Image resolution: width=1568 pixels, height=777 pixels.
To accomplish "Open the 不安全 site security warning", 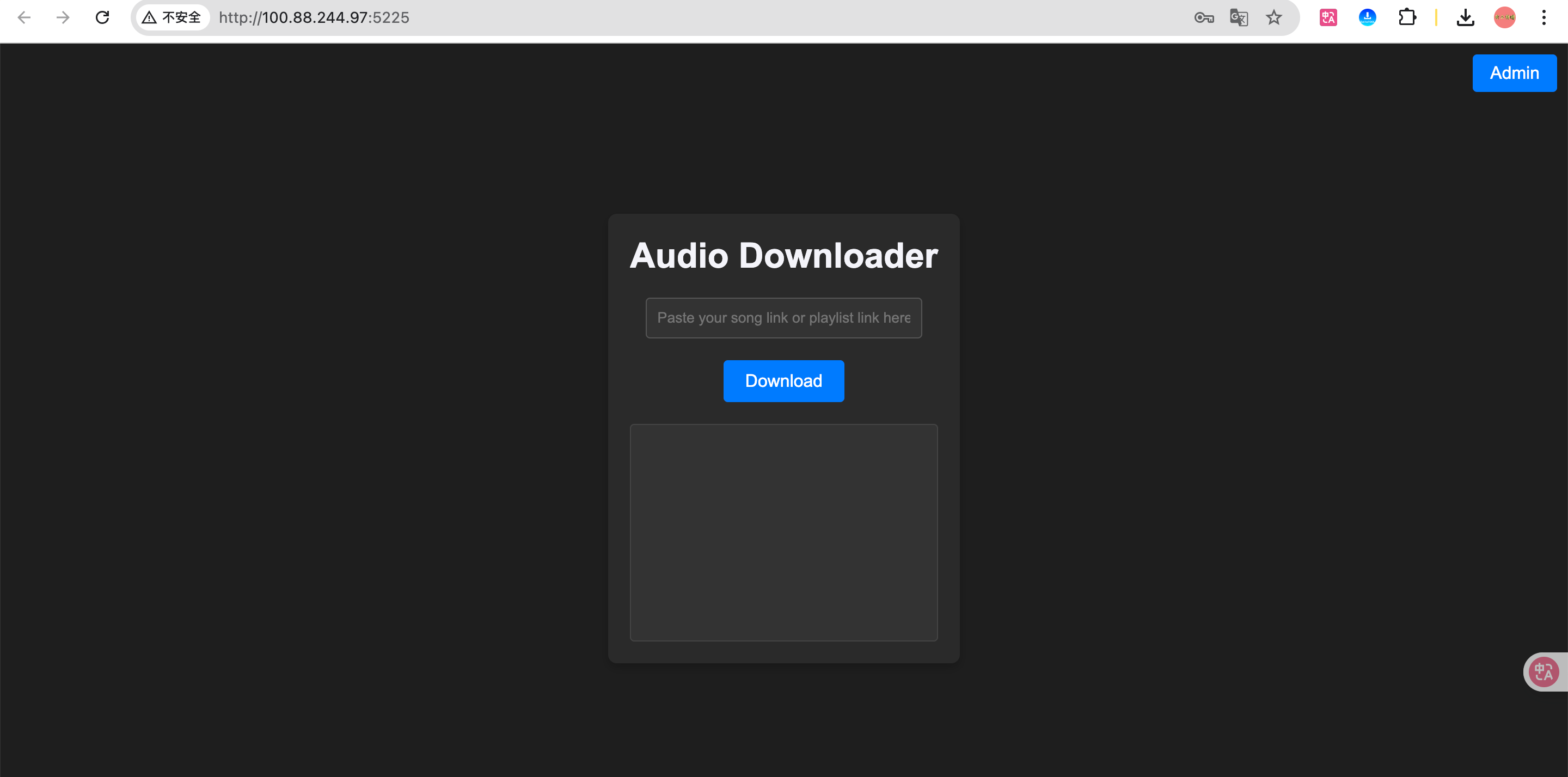I will (171, 17).
